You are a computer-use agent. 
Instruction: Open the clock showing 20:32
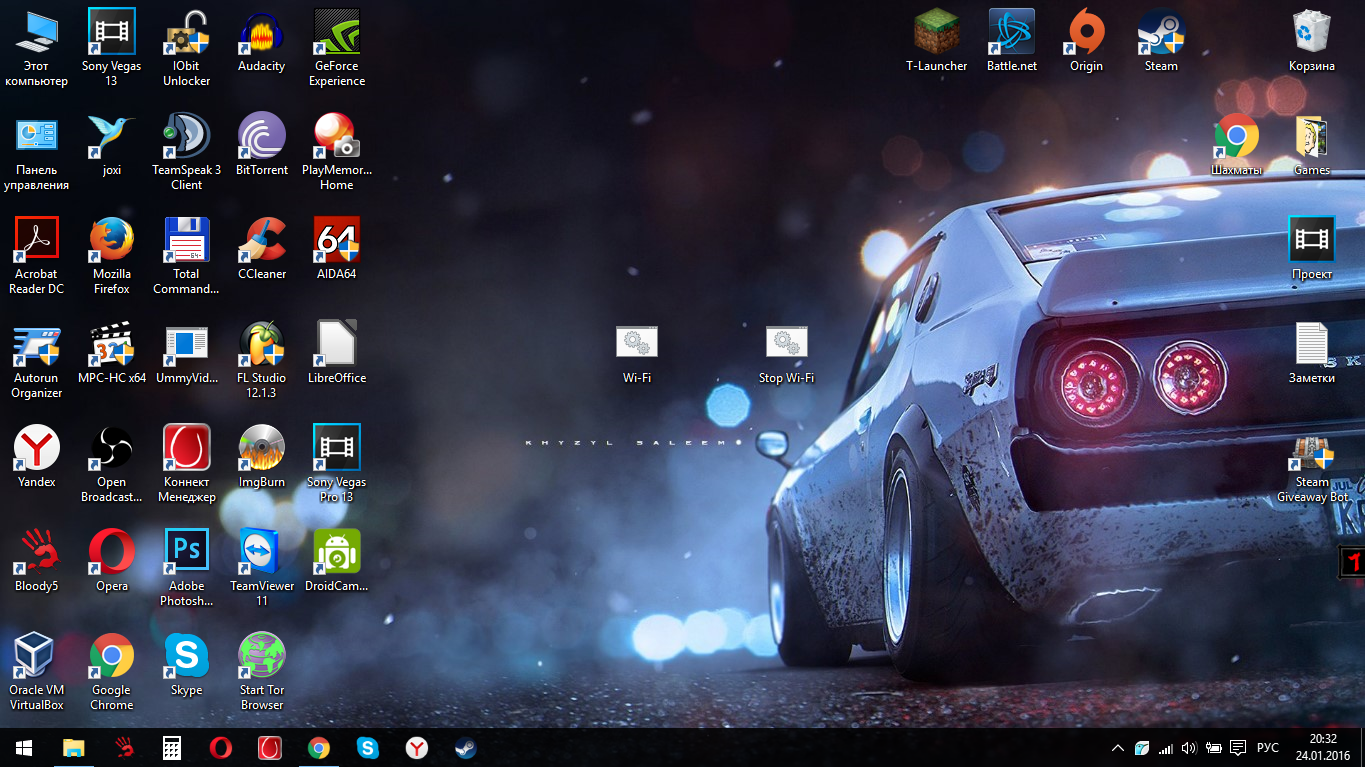[1323, 747]
